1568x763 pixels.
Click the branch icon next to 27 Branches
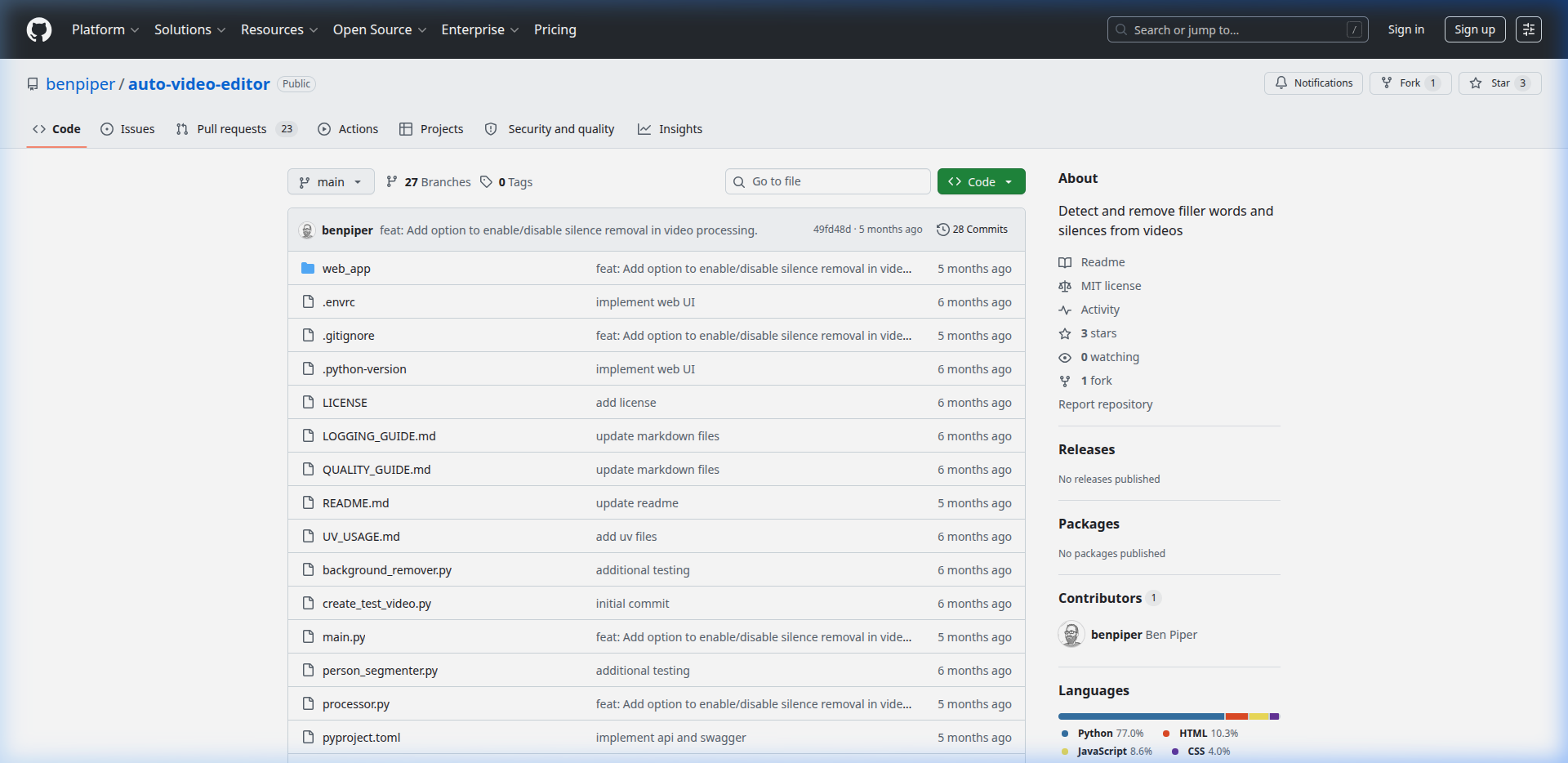[392, 181]
